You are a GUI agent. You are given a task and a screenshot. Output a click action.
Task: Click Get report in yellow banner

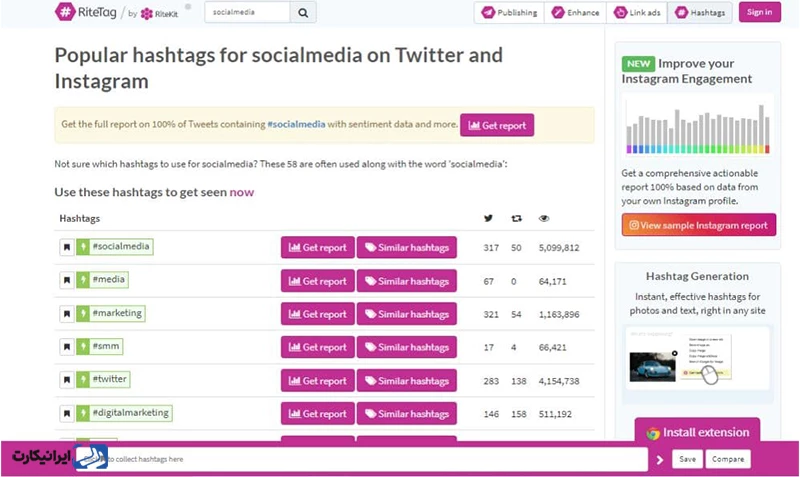coord(497,126)
